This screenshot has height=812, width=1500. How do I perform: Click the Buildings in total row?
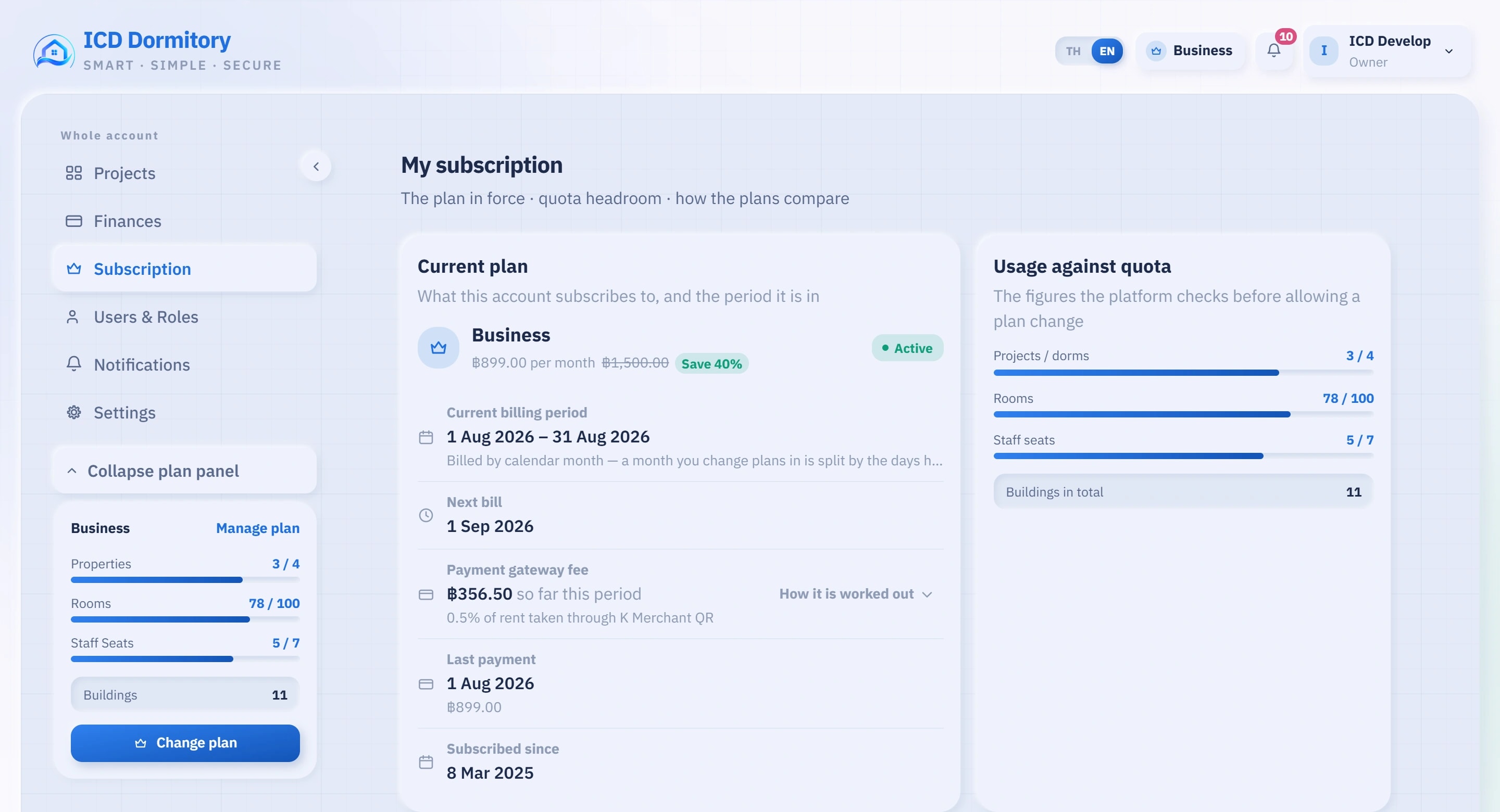1183,492
